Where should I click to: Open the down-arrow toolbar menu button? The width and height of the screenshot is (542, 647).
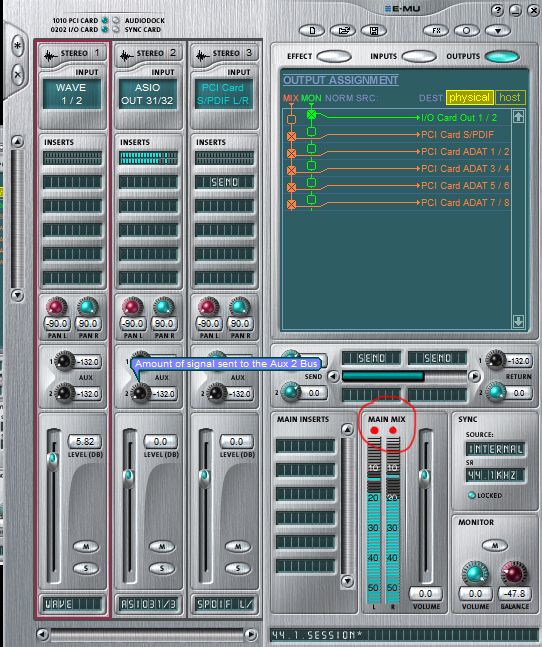pos(497,31)
